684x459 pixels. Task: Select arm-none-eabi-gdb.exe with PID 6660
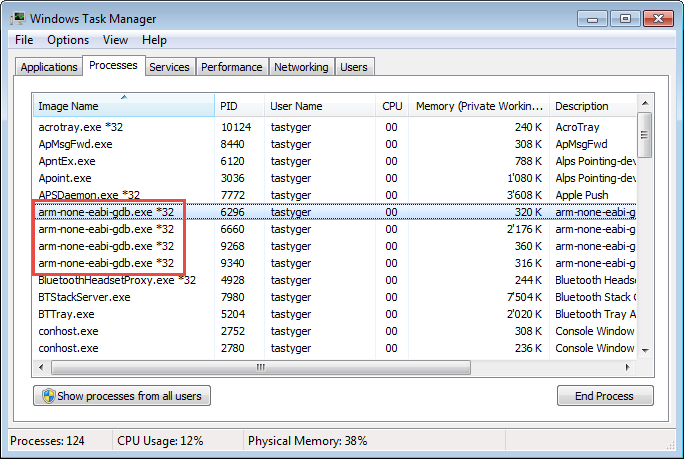click(x=334, y=229)
